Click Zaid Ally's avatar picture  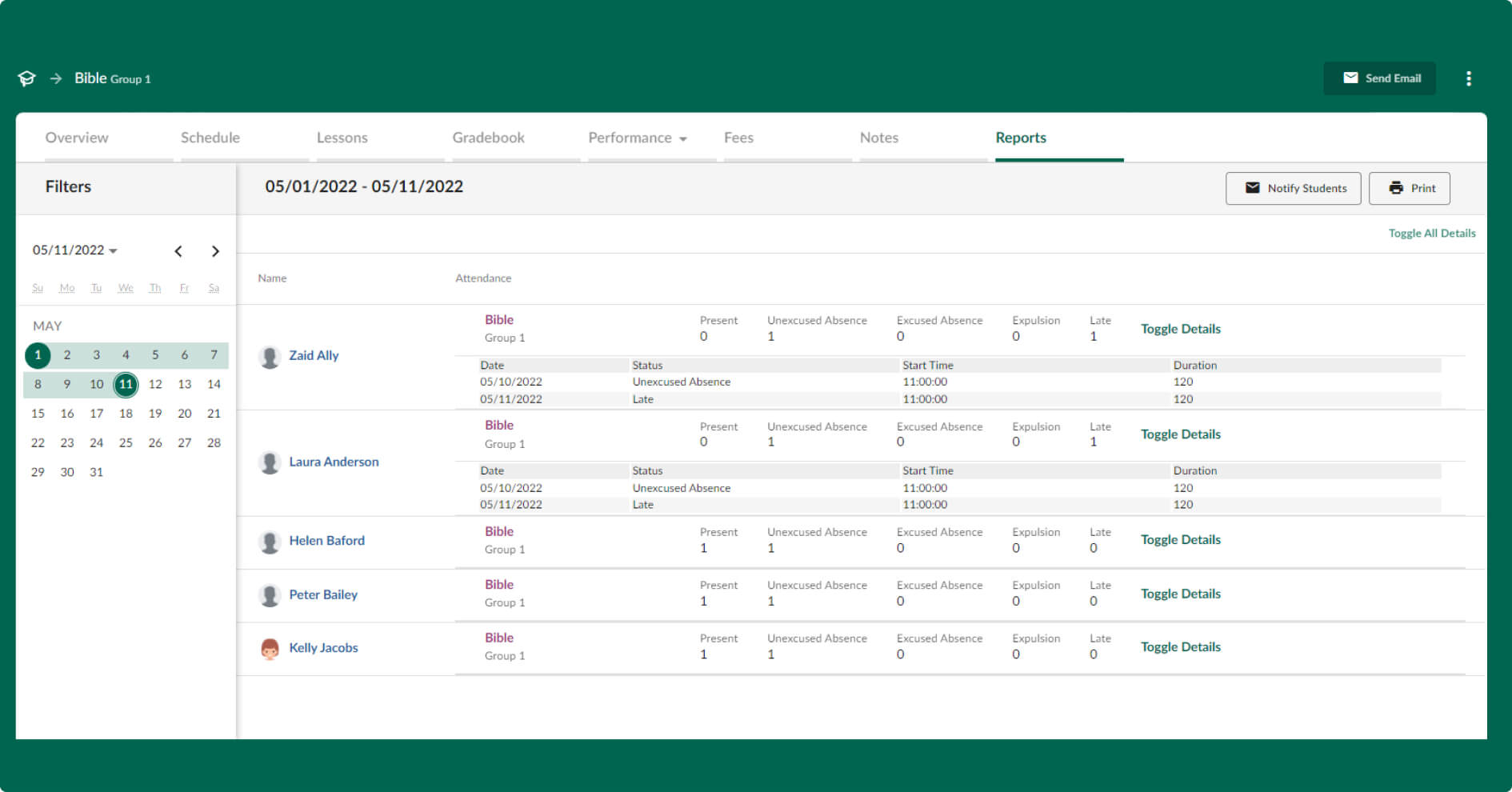pyautogui.click(x=270, y=355)
